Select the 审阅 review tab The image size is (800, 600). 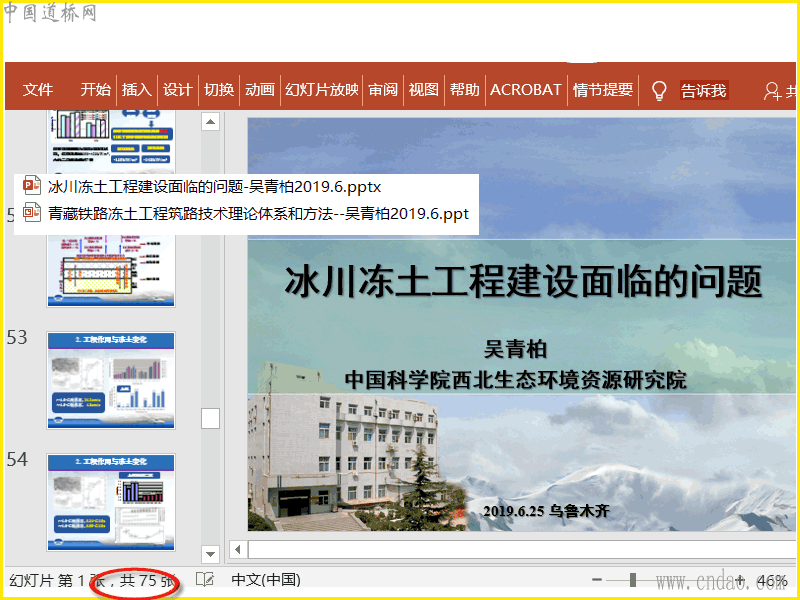[x=383, y=90]
